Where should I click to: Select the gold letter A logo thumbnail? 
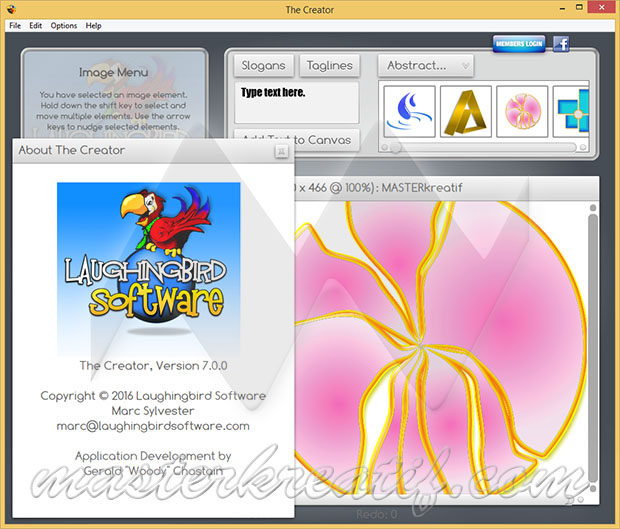(x=466, y=111)
